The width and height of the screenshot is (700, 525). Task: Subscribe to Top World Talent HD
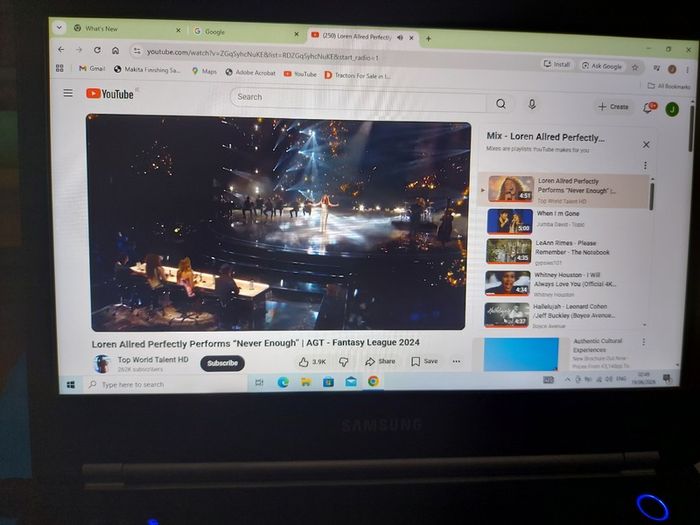tap(222, 363)
